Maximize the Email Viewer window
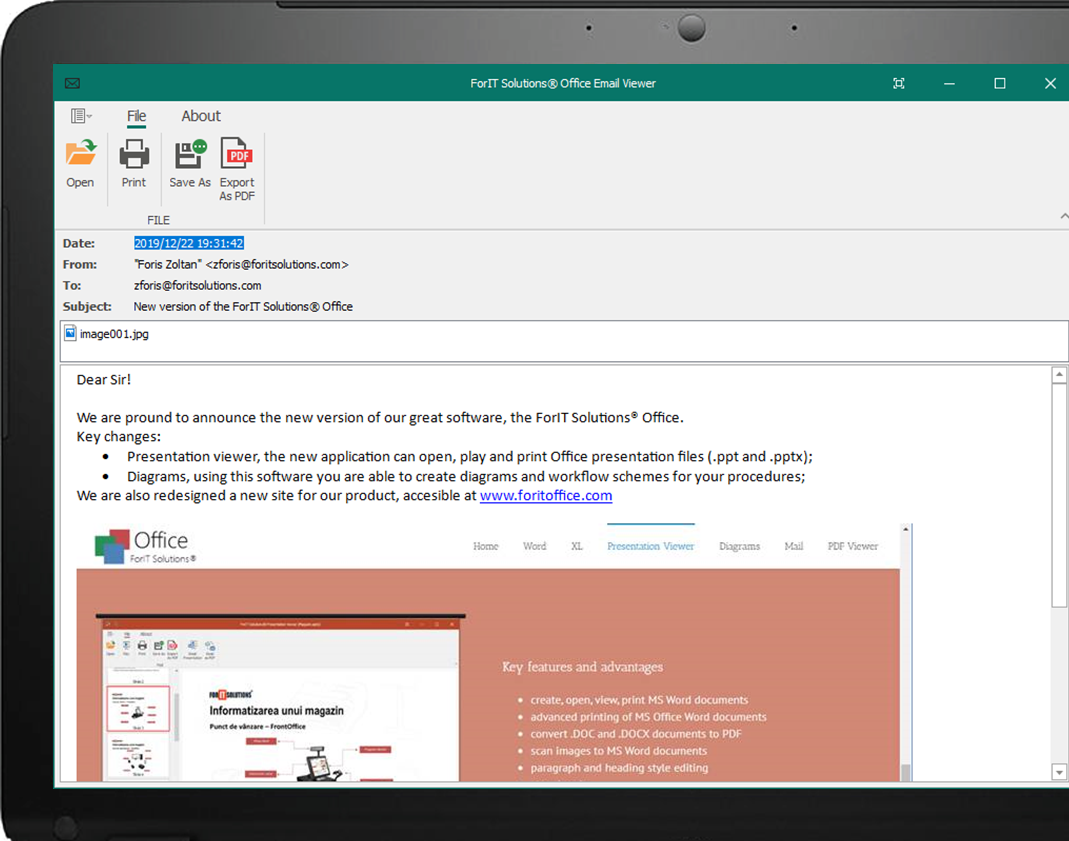The height and width of the screenshot is (841, 1069). point(999,83)
